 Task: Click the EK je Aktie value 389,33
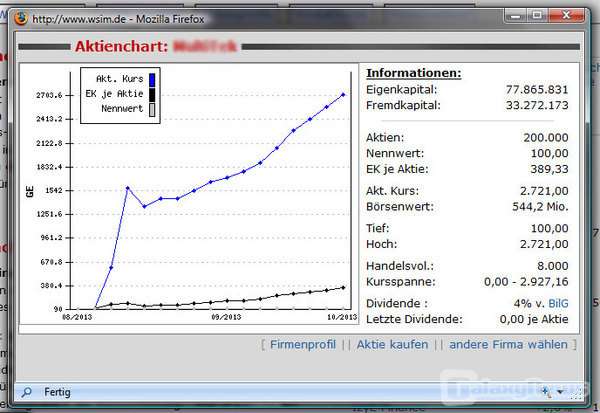pos(549,169)
